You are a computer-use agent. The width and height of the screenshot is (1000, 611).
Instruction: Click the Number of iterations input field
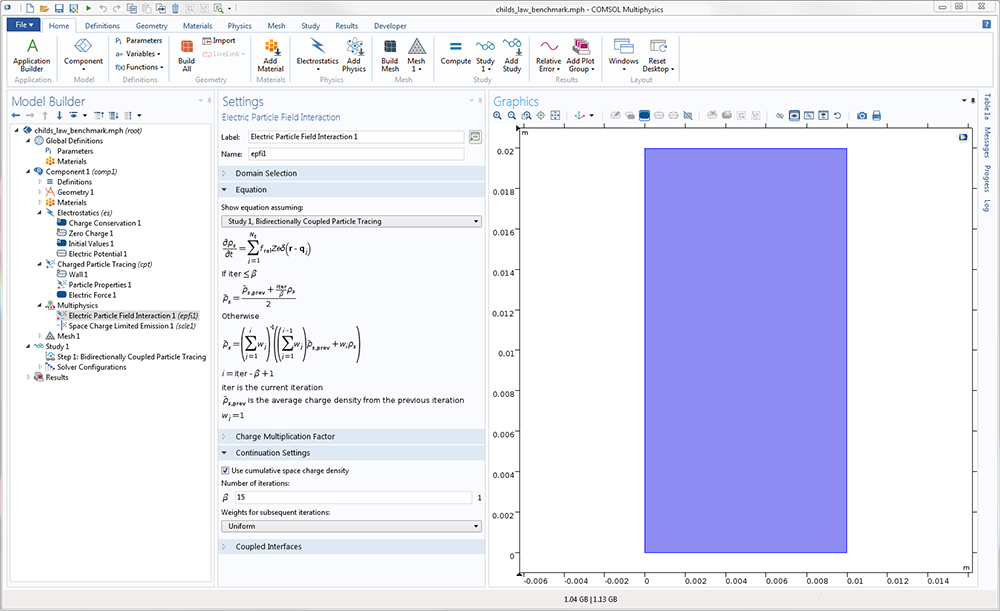click(x=352, y=497)
